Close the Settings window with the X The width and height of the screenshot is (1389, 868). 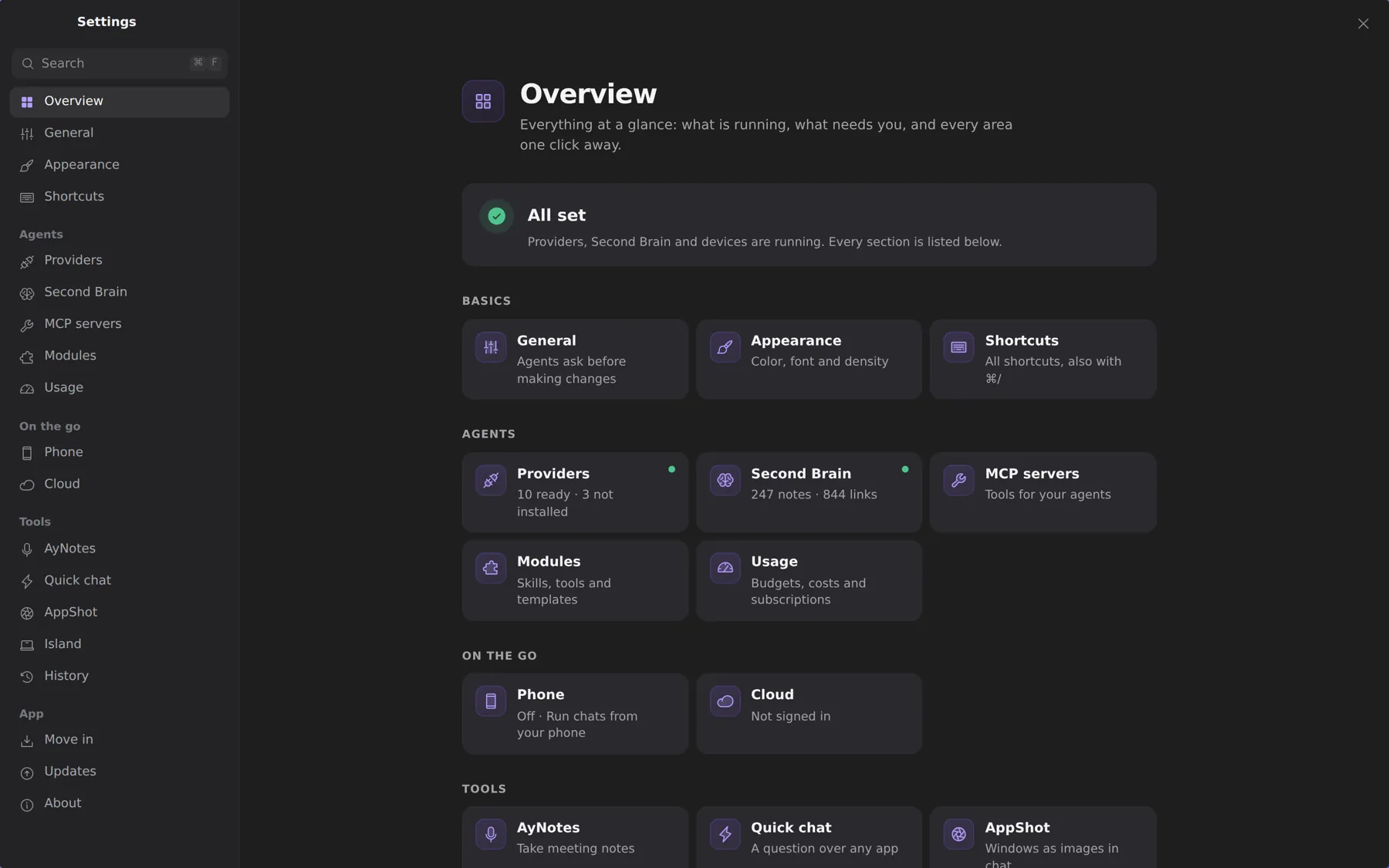[x=1363, y=24]
